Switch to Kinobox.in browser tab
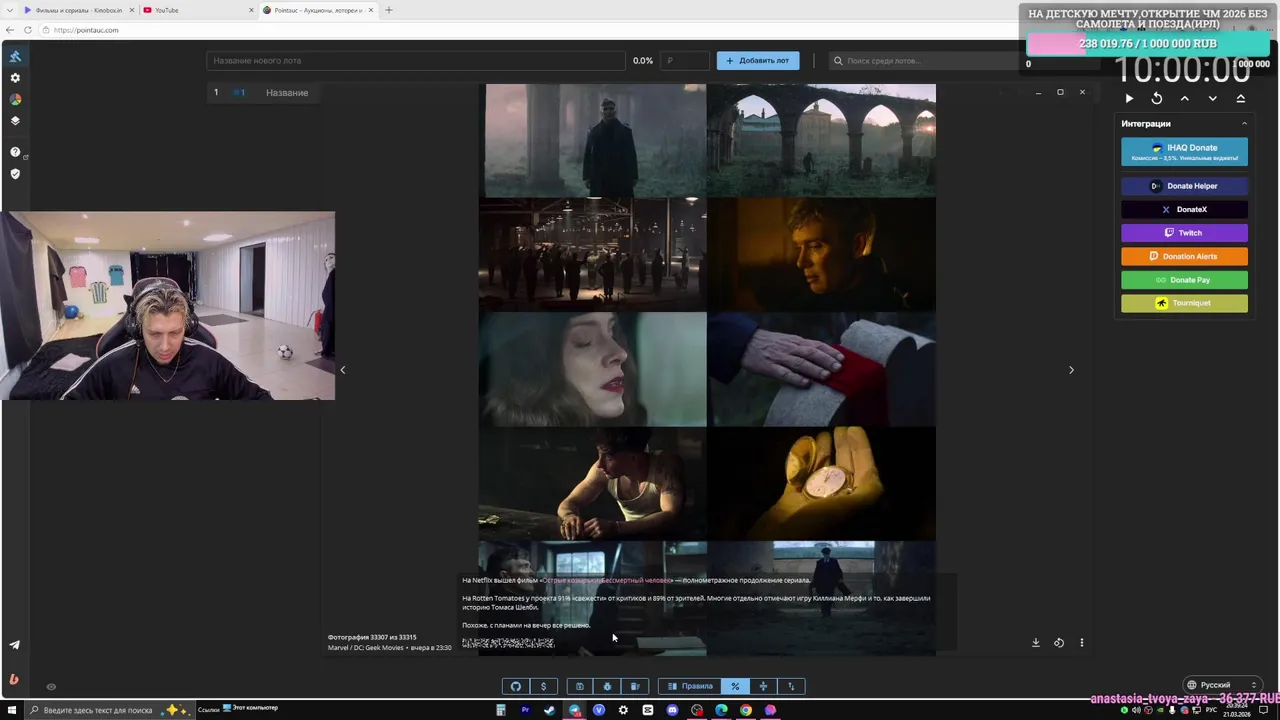 [78, 10]
